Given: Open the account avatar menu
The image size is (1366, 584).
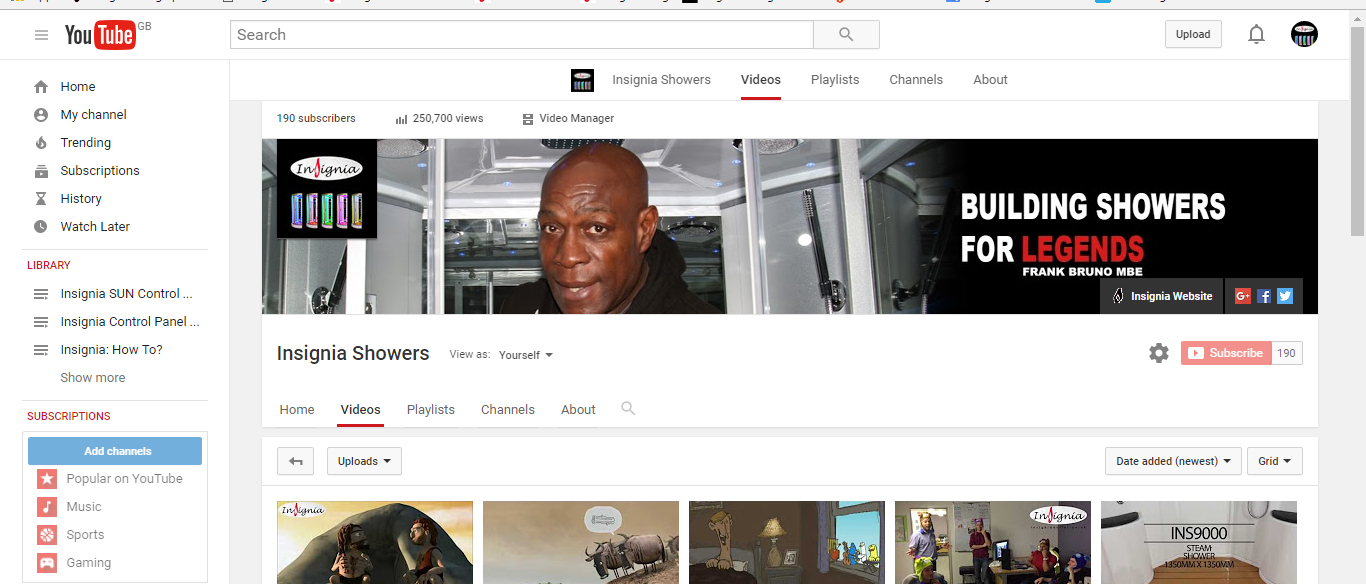Looking at the screenshot, I should coord(1304,34).
